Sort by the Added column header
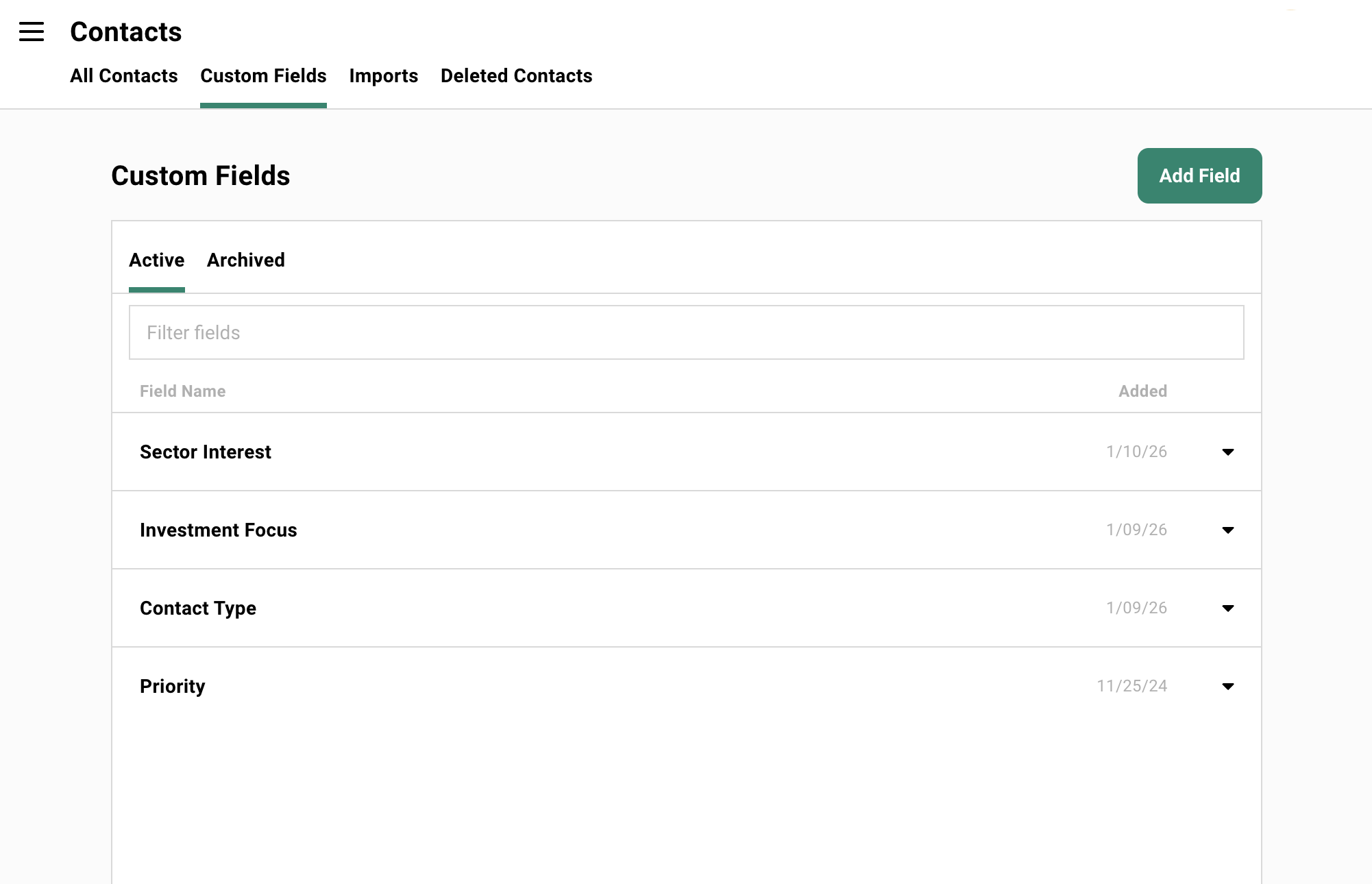This screenshot has width=1372, height=884. [1142, 391]
